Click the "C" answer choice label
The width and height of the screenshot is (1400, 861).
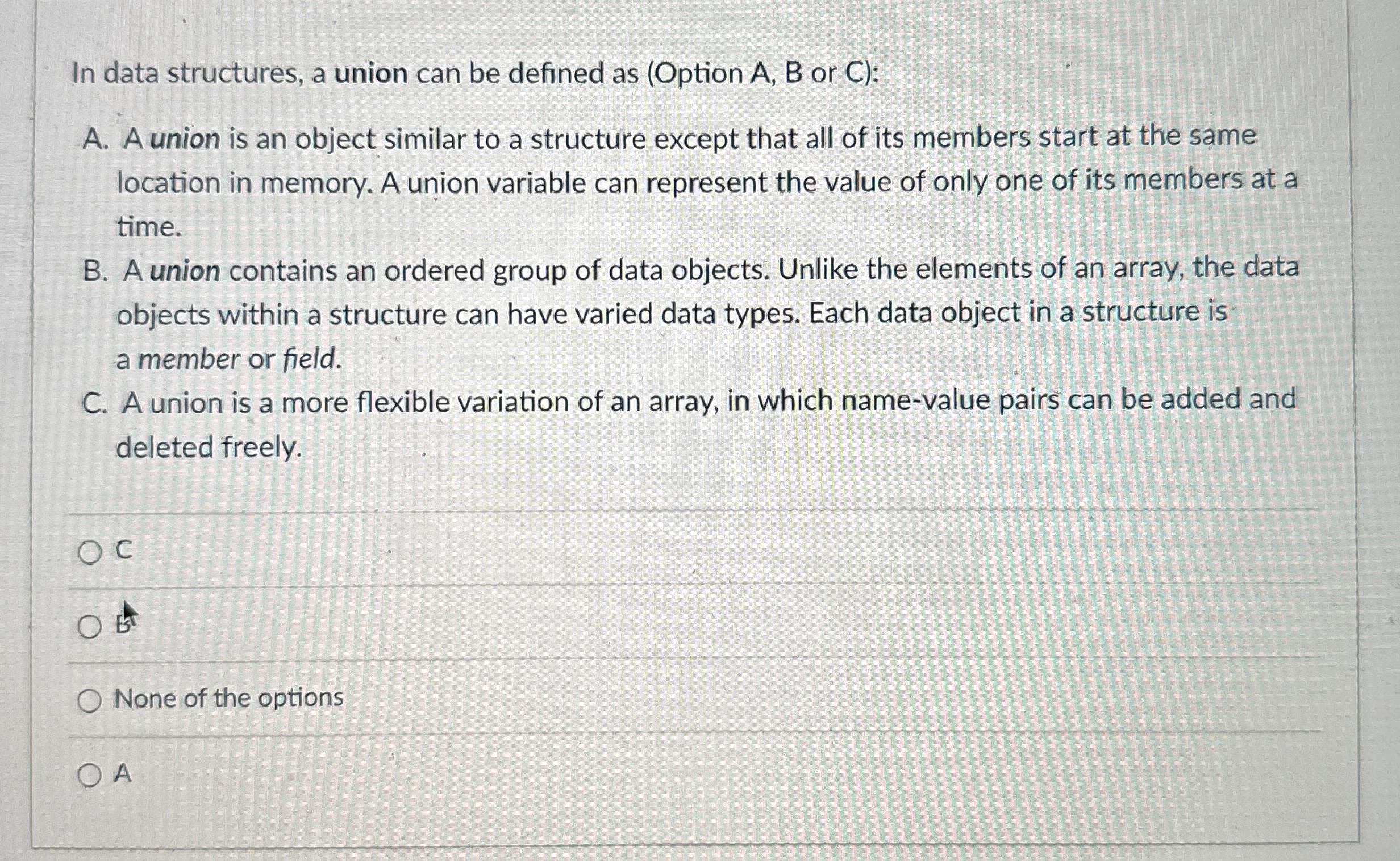124,550
